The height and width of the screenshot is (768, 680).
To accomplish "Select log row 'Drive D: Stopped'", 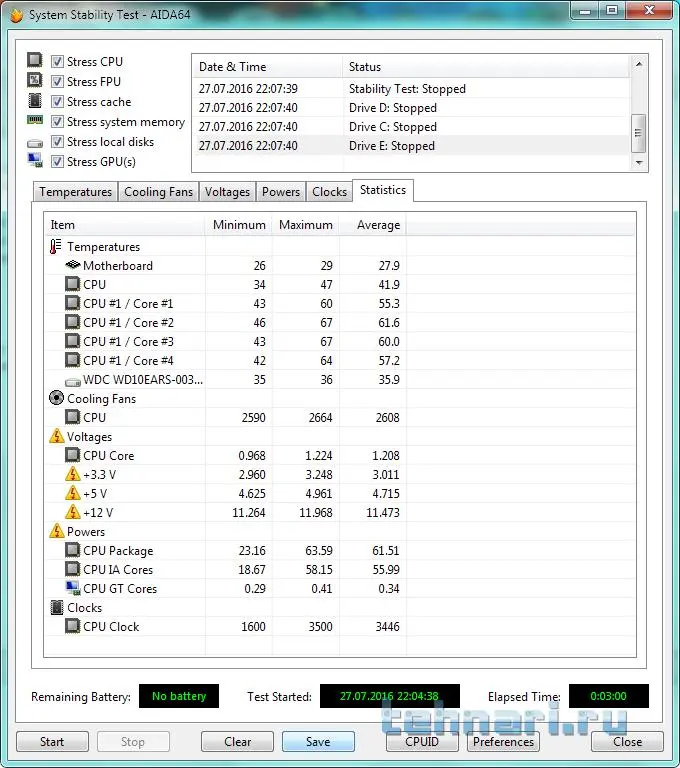I will [x=411, y=108].
